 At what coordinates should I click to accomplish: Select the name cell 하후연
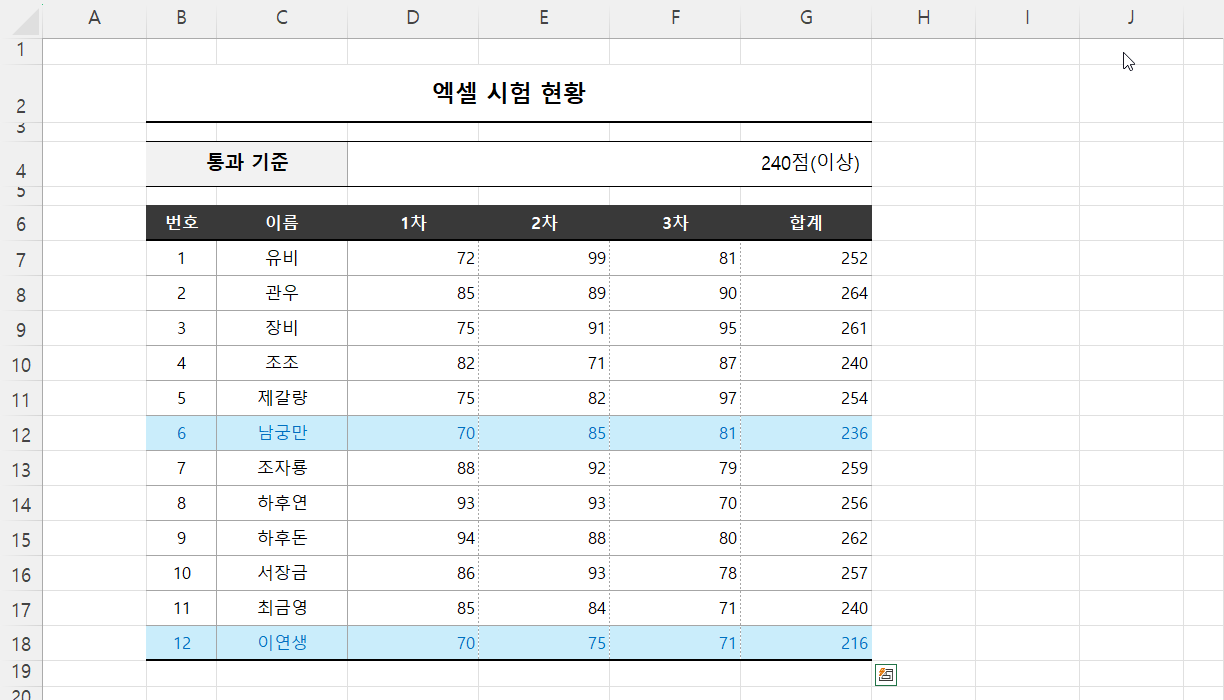[282, 503]
